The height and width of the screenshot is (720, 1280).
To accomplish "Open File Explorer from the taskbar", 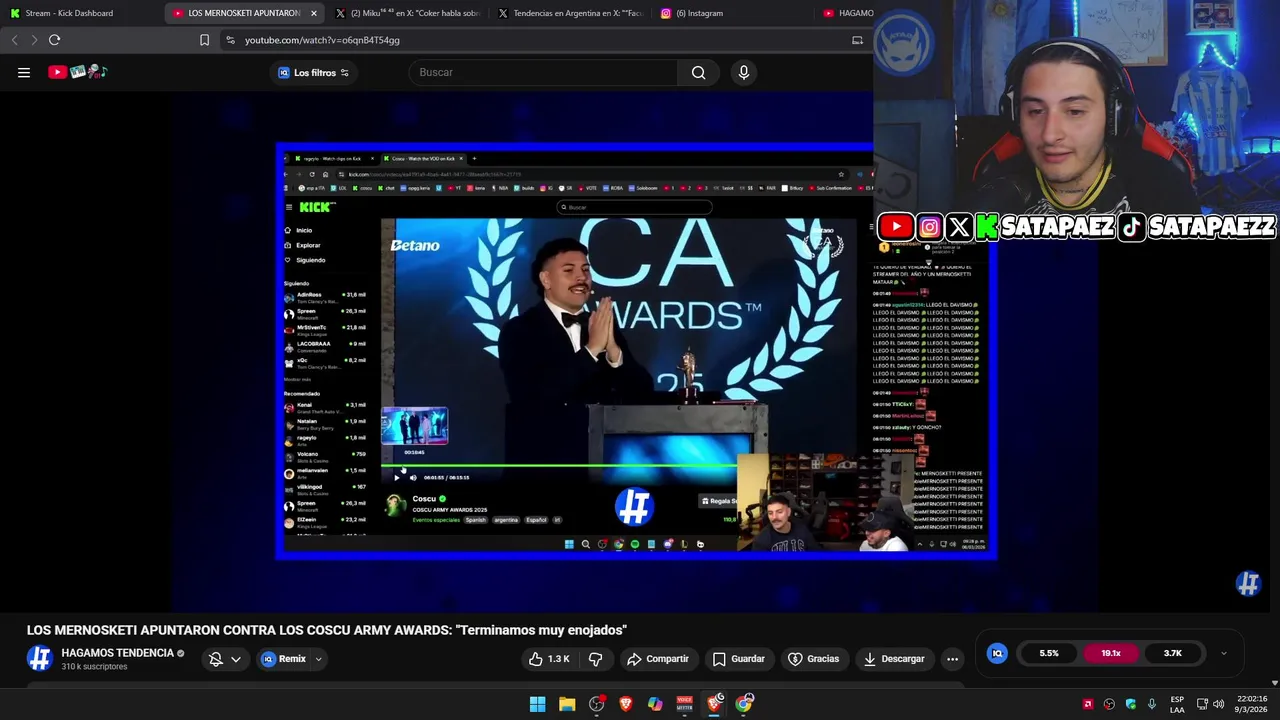I will [x=567, y=704].
